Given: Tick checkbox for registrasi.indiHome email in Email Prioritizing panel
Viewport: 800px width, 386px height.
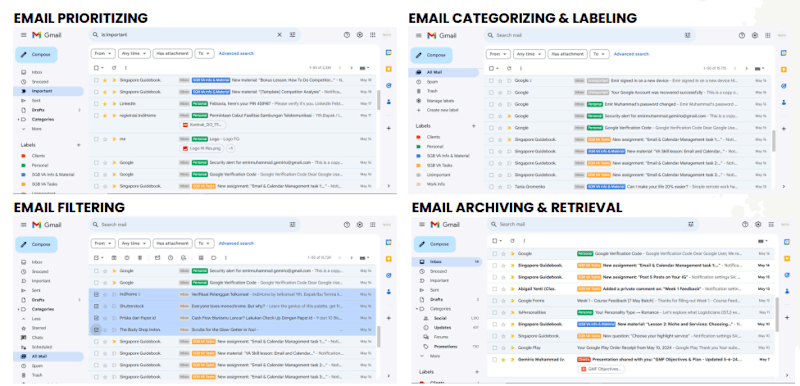Looking at the screenshot, I should click(x=96, y=115).
